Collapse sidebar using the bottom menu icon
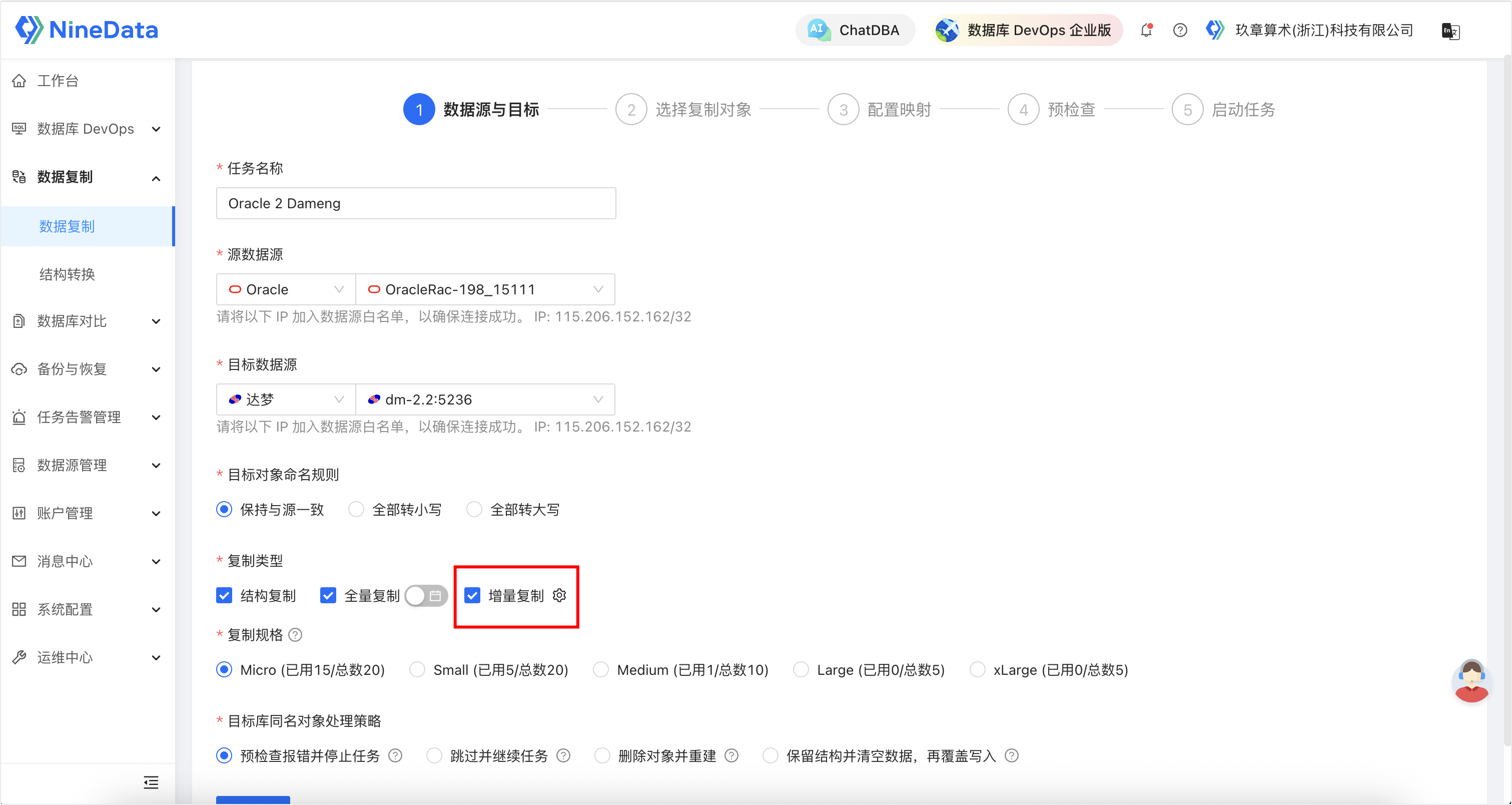This screenshot has width=1512, height=805. [151, 782]
